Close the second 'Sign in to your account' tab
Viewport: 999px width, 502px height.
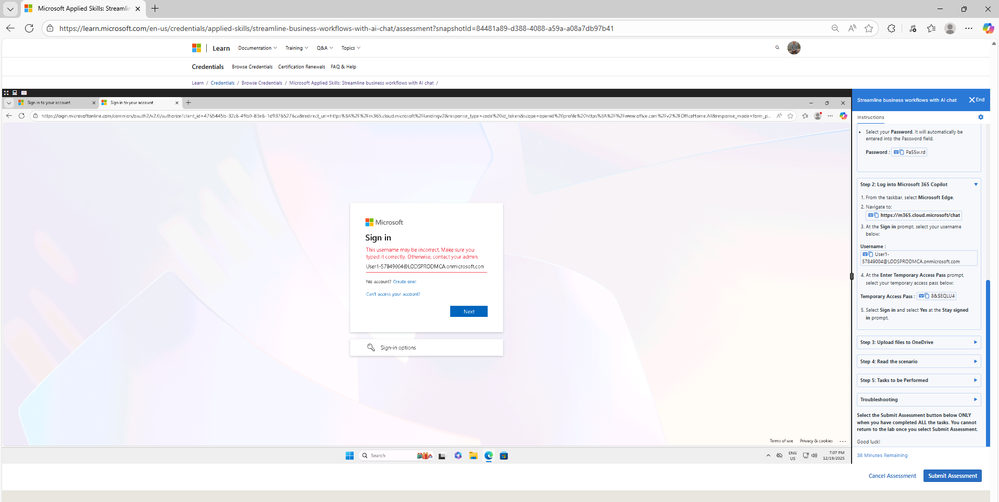(177, 103)
